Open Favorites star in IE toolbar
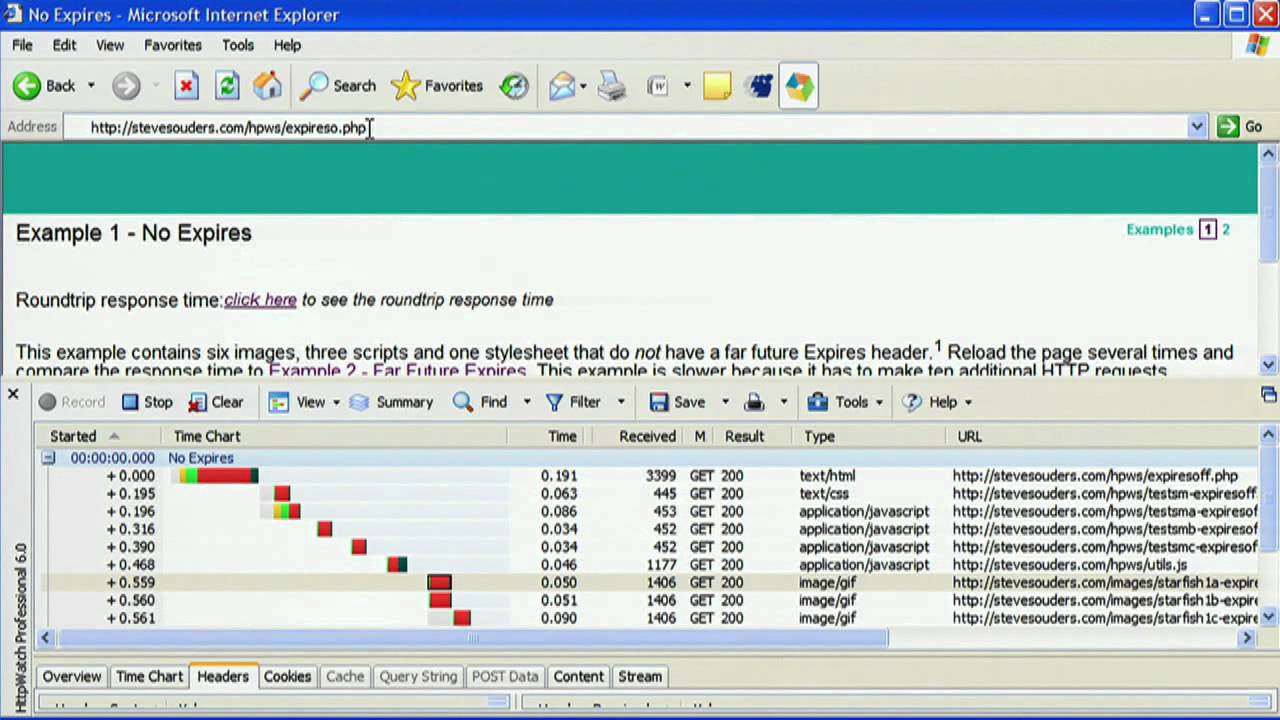 click(437, 86)
